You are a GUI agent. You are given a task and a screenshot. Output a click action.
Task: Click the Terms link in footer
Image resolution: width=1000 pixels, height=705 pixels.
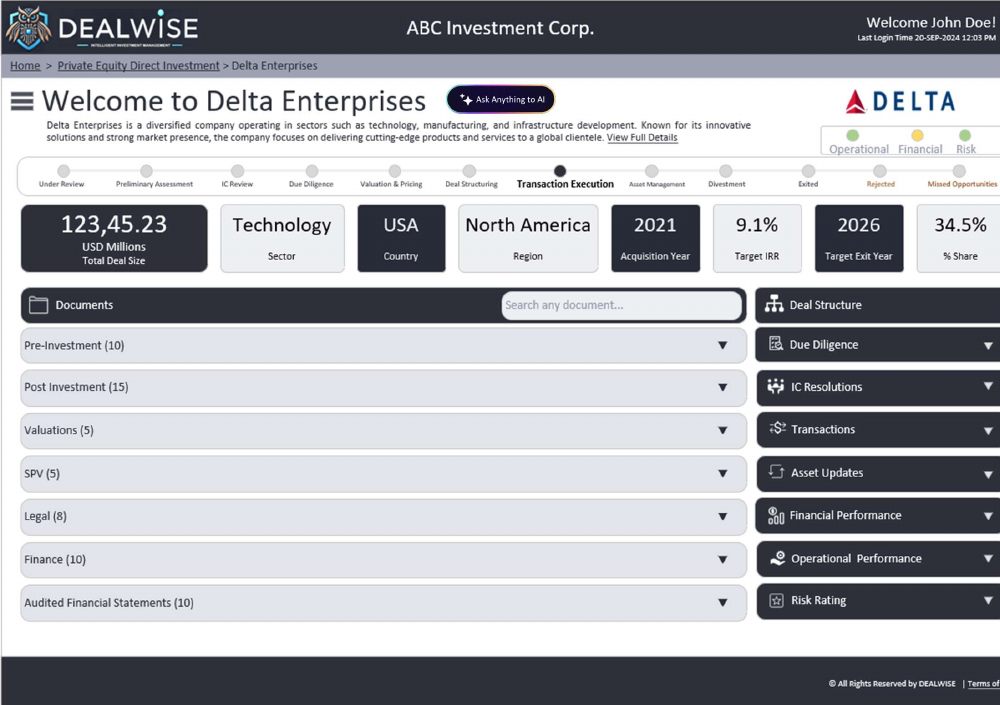point(983,684)
